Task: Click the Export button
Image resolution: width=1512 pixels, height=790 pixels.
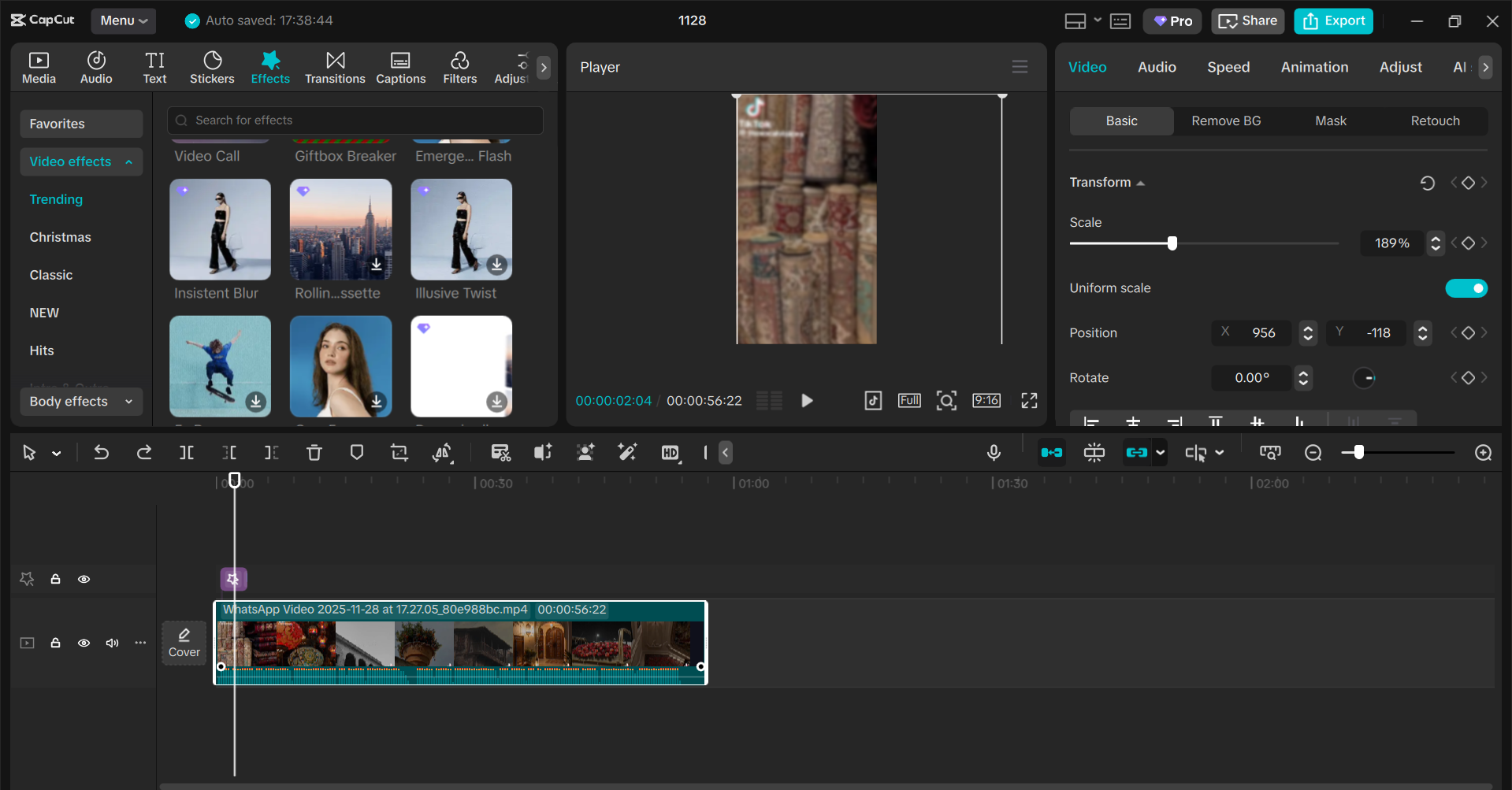Action: coord(1332,20)
